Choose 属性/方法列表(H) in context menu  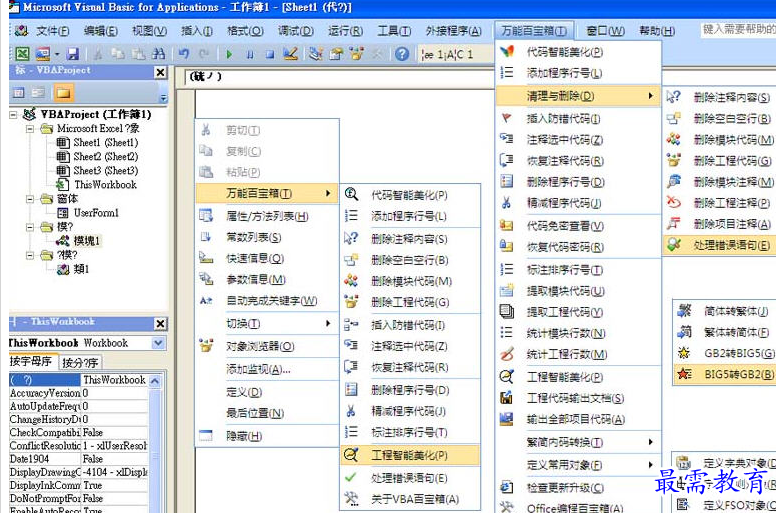267,216
